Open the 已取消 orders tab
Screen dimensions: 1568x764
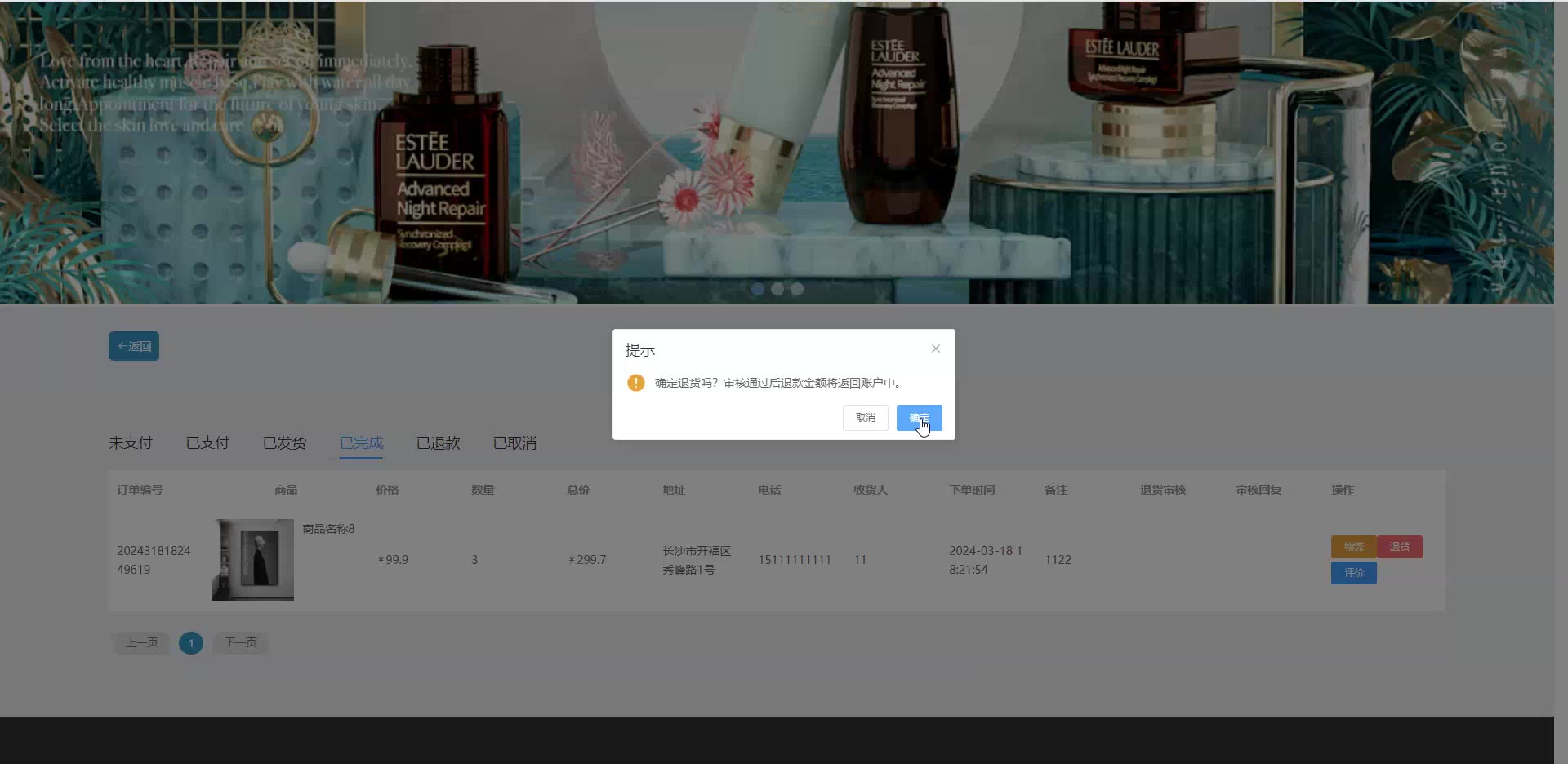point(514,442)
